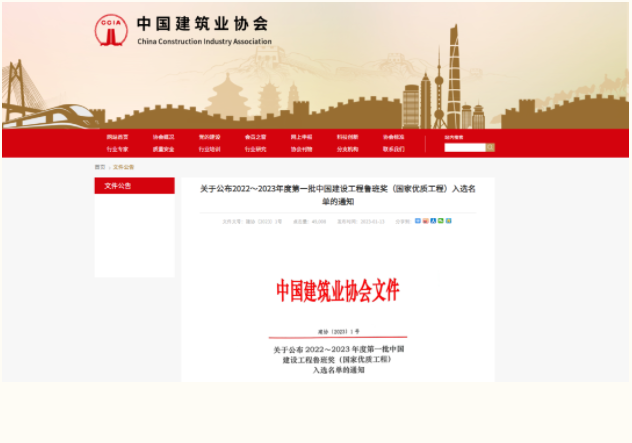Viewport: 632px width, 443px height.
Task: Open the 行业培训 menu item
Action: click(x=209, y=149)
